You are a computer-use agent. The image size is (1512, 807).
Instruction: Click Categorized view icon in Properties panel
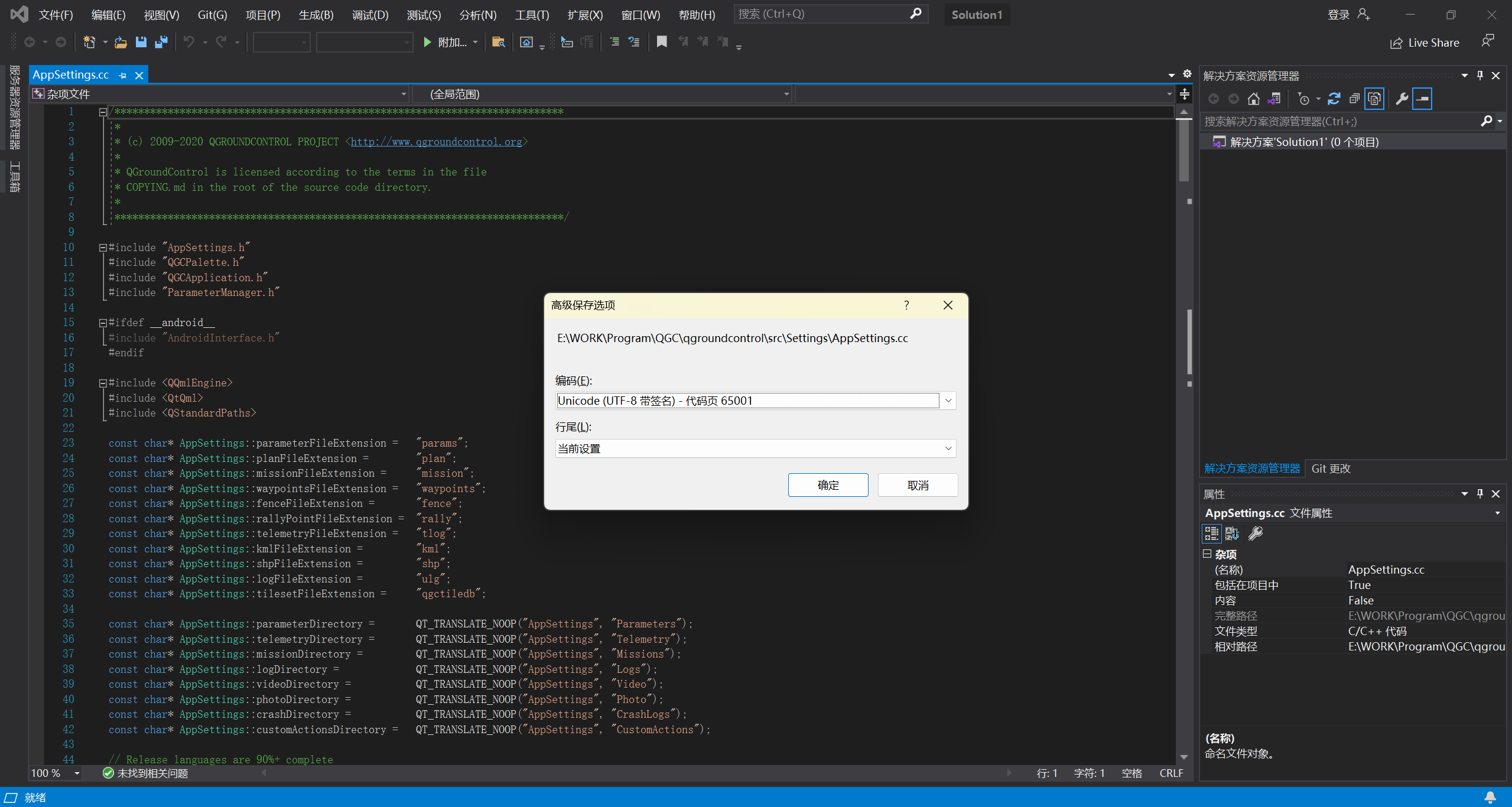coord(1211,533)
